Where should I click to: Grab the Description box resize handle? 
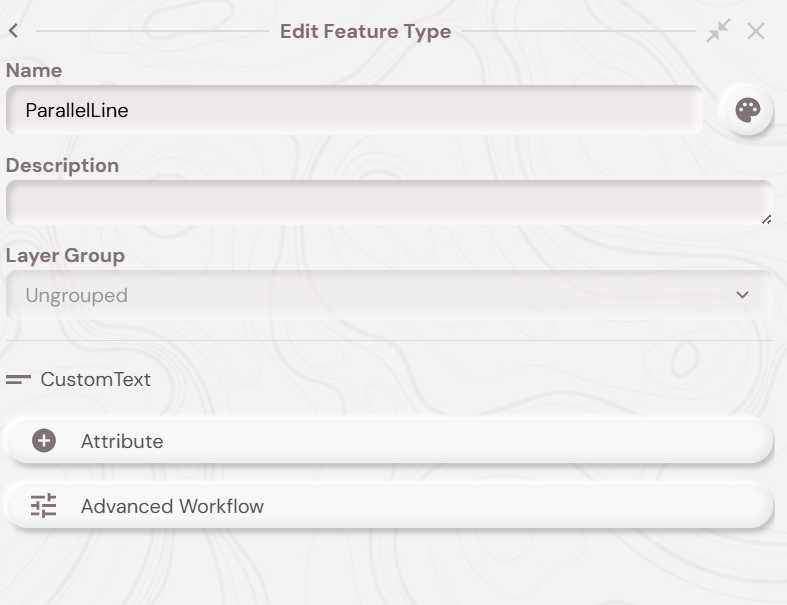coord(766,219)
